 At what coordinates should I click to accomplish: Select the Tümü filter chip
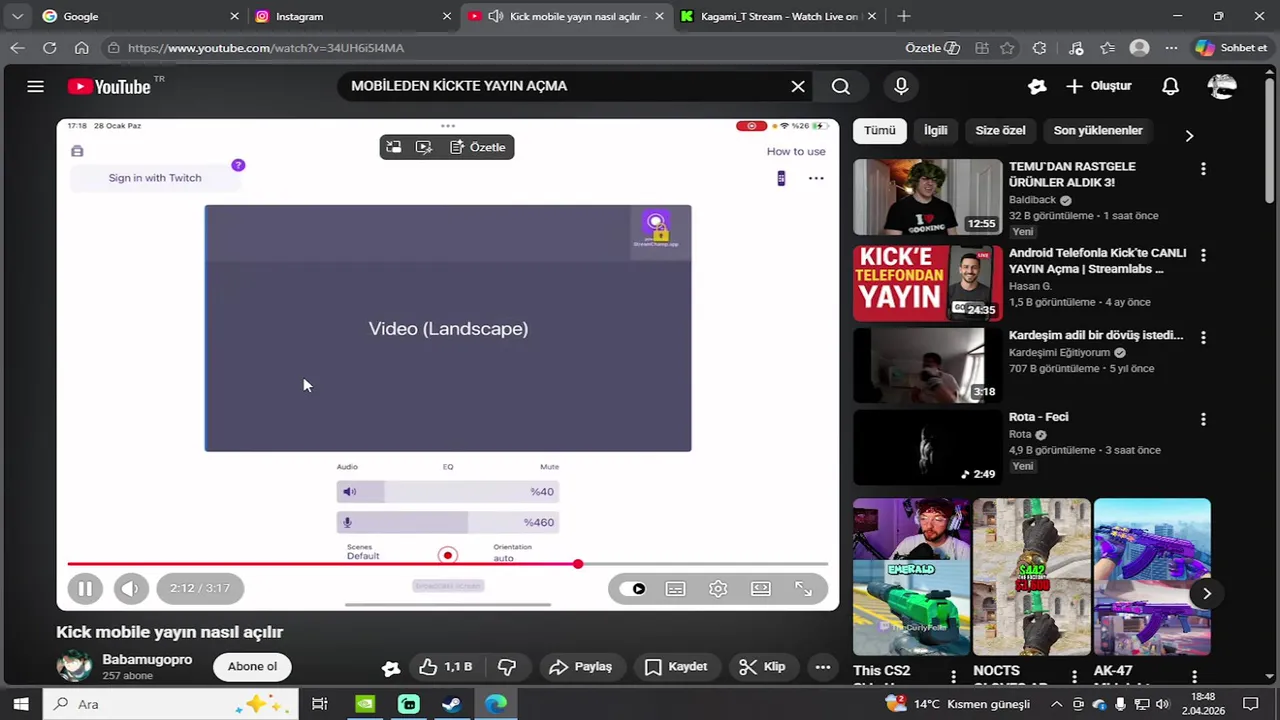click(880, 130)
